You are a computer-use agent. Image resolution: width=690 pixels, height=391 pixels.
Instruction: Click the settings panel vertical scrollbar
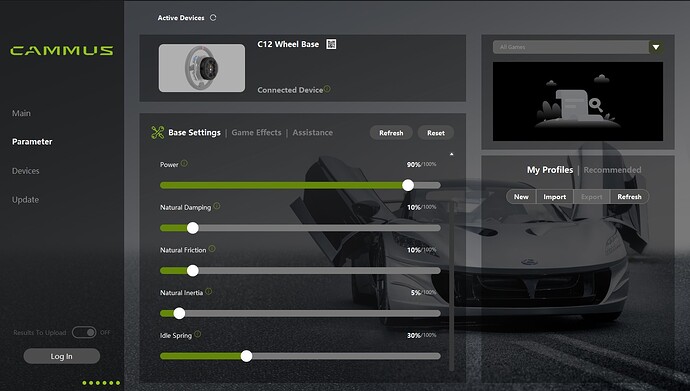451,286
